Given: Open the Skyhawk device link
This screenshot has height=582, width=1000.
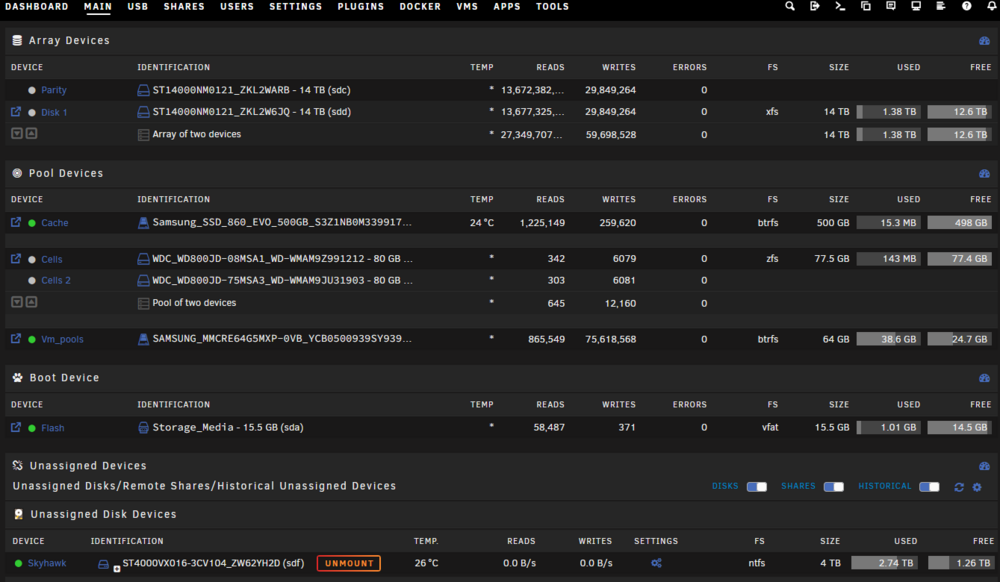Looking at the screenshot, I should click(x=47, y=564).
